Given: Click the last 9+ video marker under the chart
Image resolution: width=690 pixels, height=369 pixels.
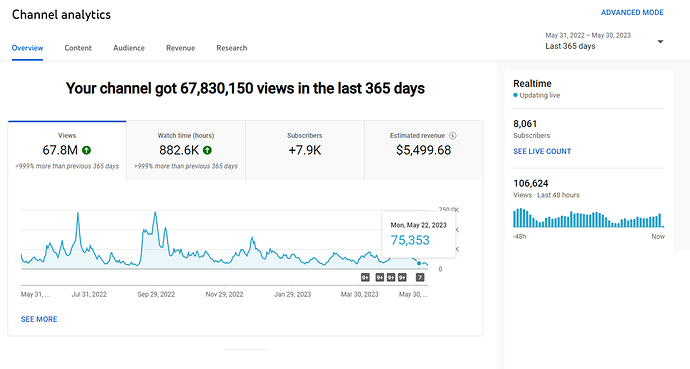Looking at the screenshot, I should tap(402, 278).
